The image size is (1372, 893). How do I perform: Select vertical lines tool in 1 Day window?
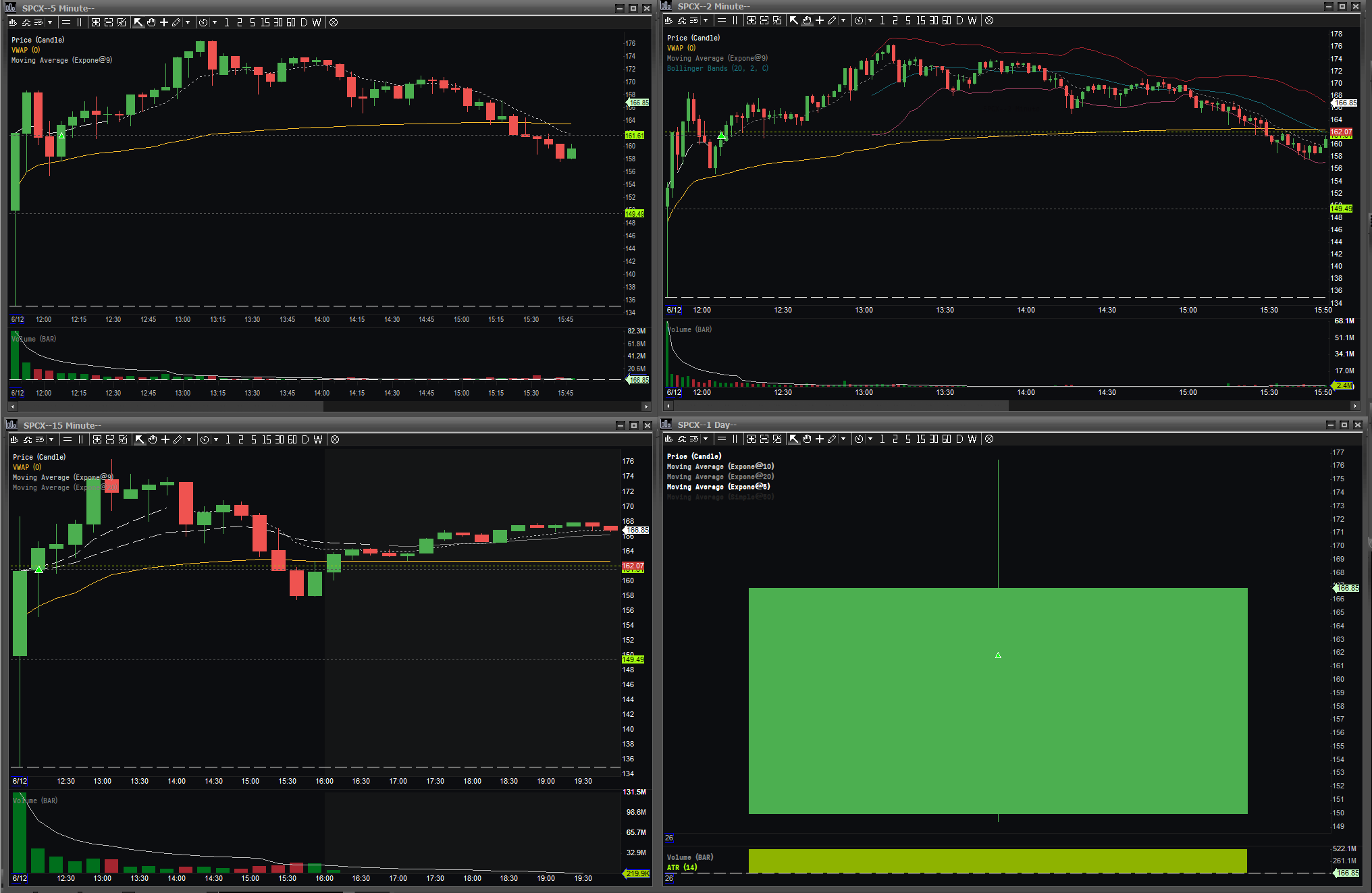pos(735,439)
